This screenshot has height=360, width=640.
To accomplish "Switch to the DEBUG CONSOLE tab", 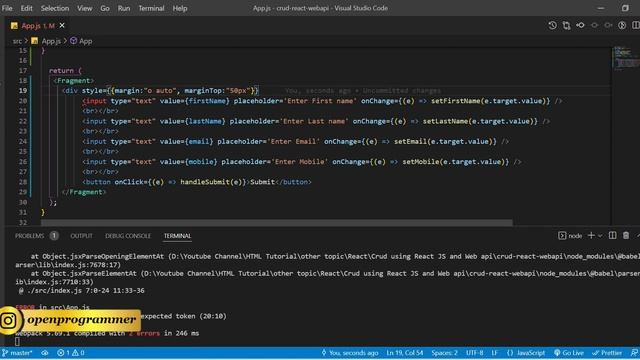I will pos(128,236).
